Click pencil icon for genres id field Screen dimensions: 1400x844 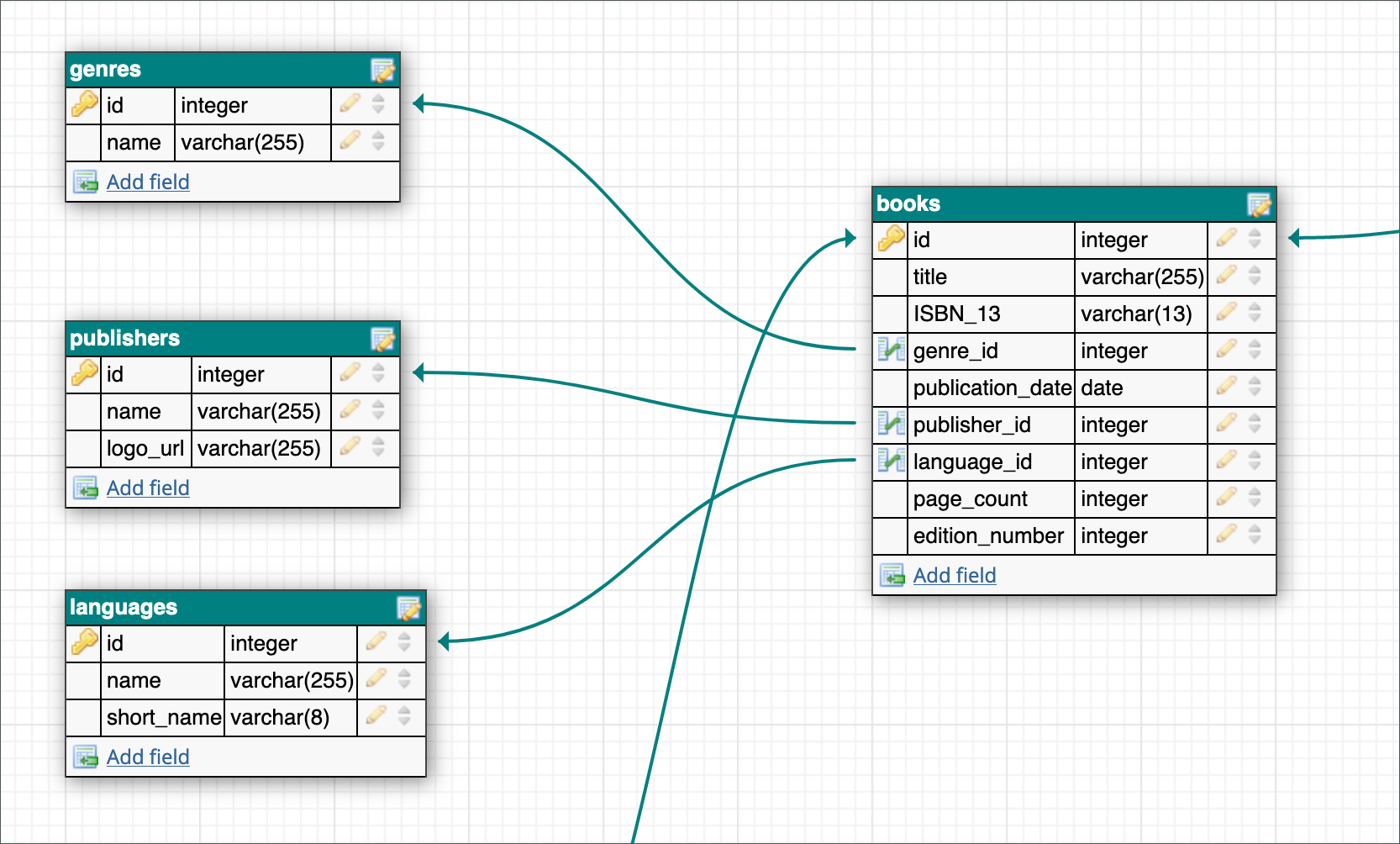tap(350, 104)
